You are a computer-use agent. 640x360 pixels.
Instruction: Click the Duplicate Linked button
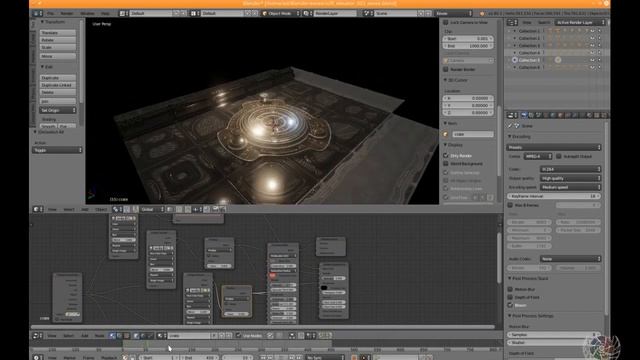(58, 85)
